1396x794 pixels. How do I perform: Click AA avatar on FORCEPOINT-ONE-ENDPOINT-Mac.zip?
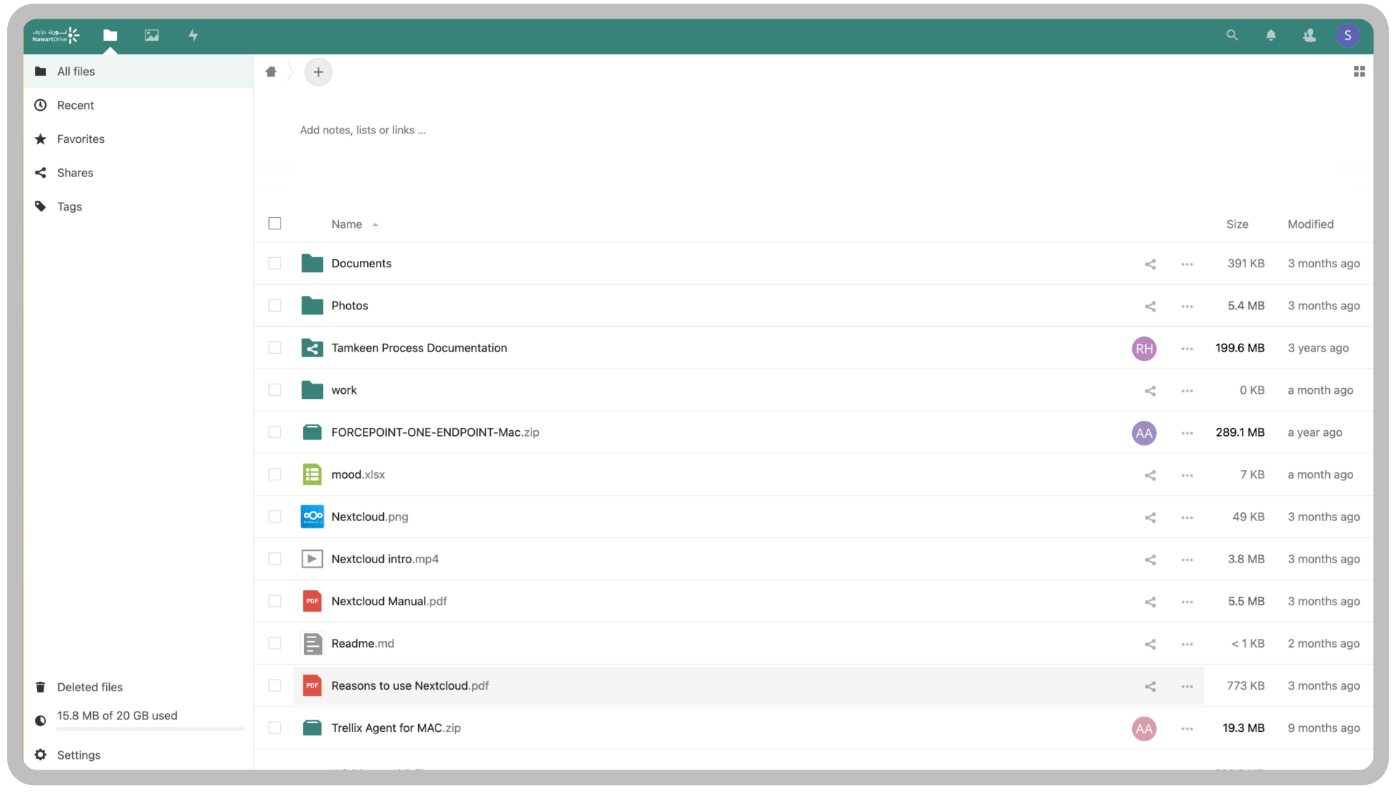pos(1144,433)
